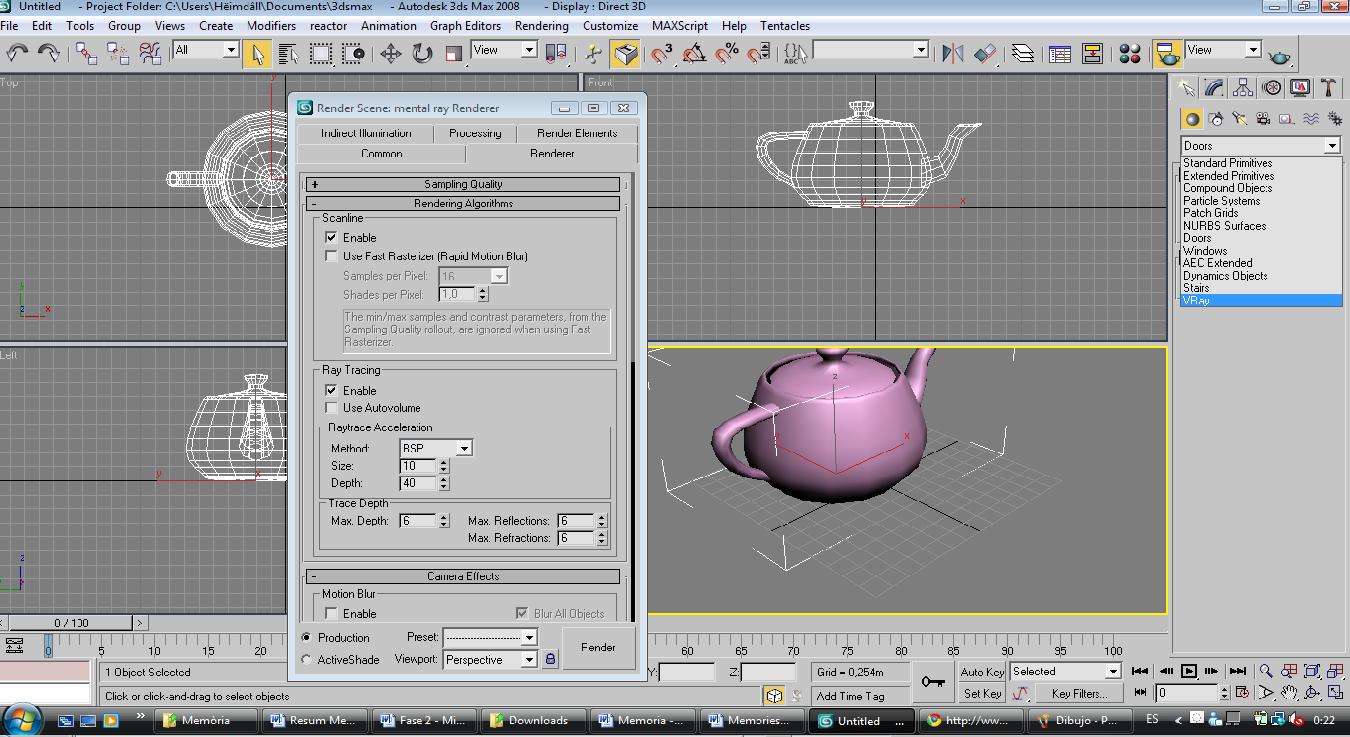
Task: Click the Set Key button
Action: click(x=982, y=693)
